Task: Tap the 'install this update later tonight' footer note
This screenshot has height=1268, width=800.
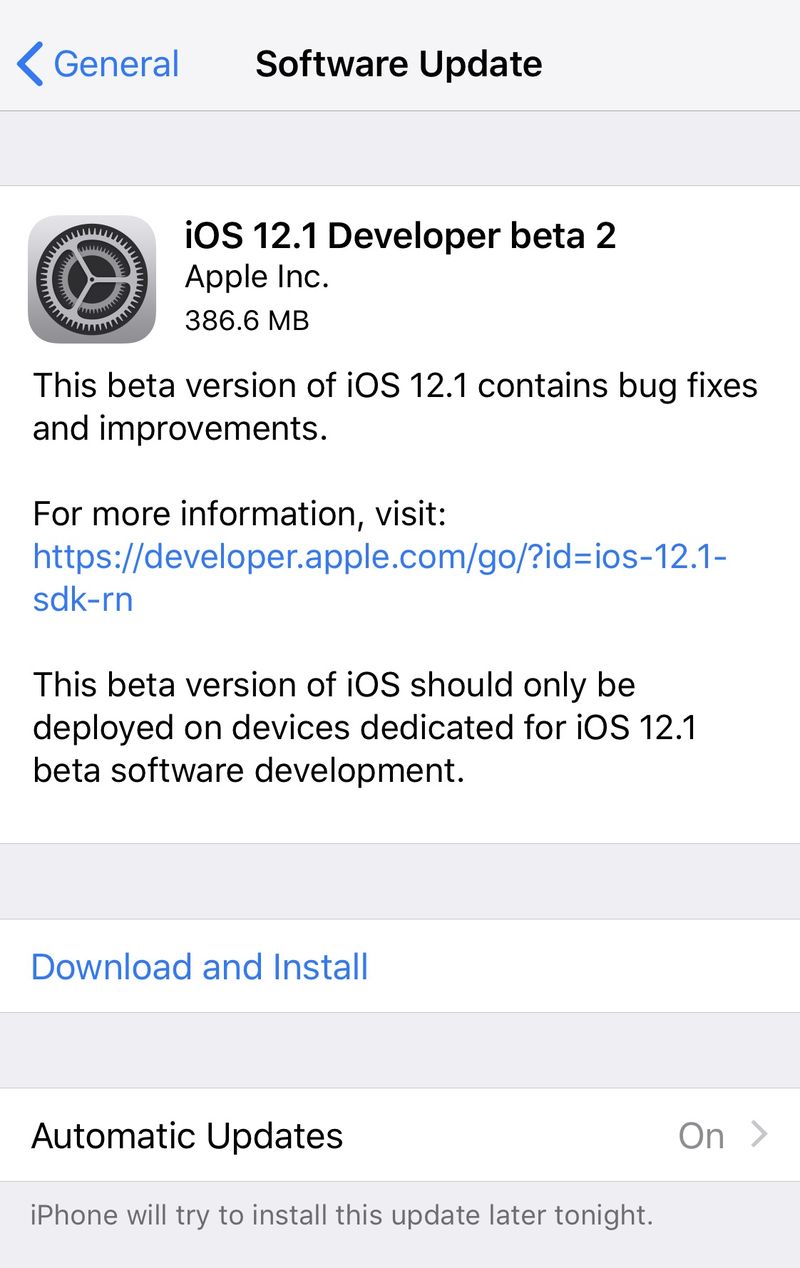Action: click(341, 1216)
